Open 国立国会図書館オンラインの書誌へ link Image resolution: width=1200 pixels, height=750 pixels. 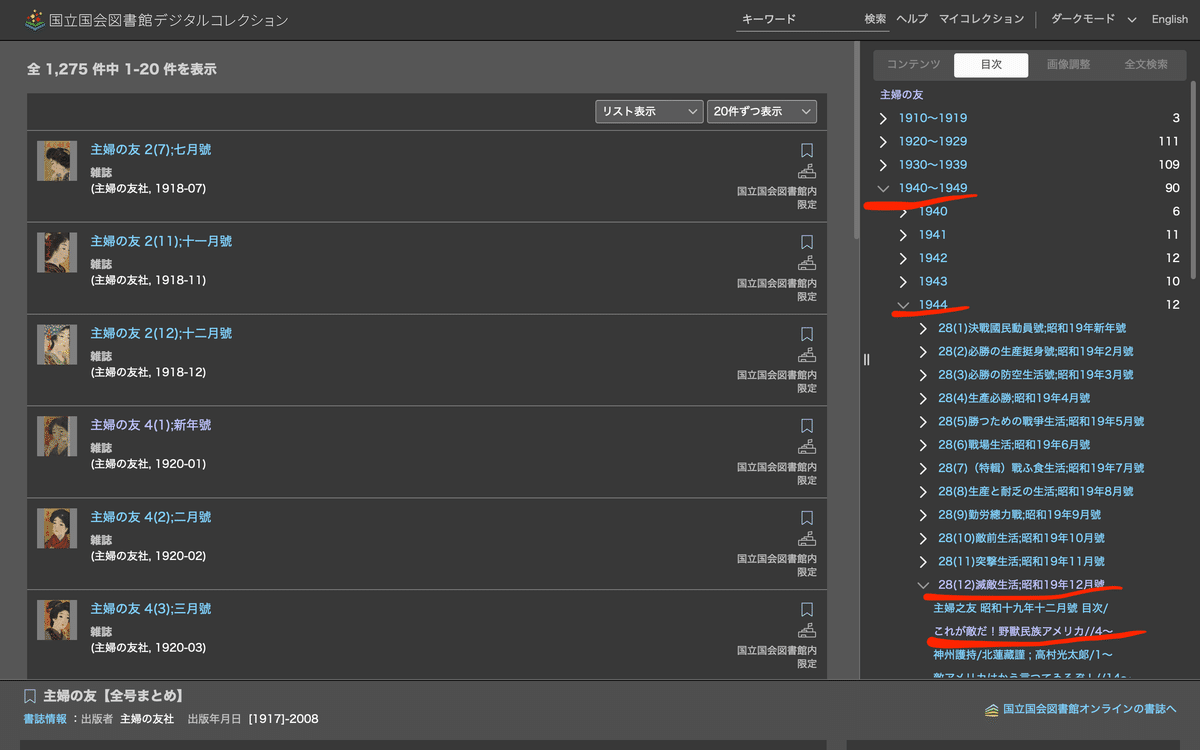1090,710
